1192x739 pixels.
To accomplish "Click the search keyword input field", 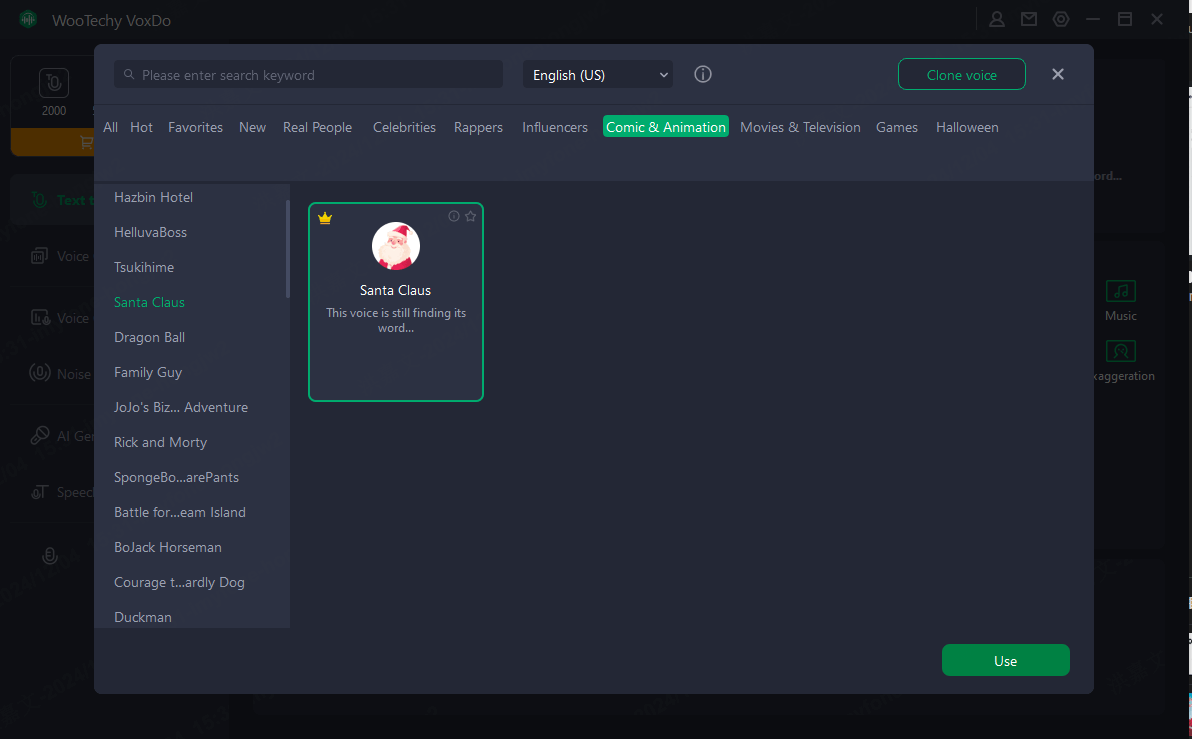I will (315, 75).
